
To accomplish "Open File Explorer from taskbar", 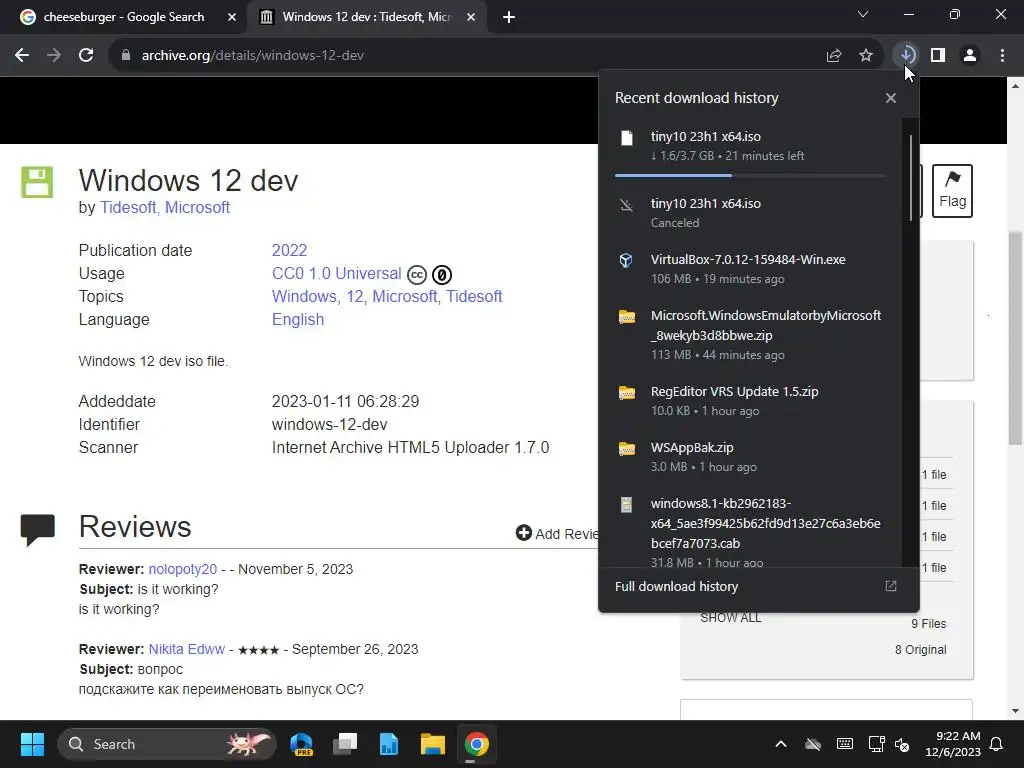I will click(432, 744).
